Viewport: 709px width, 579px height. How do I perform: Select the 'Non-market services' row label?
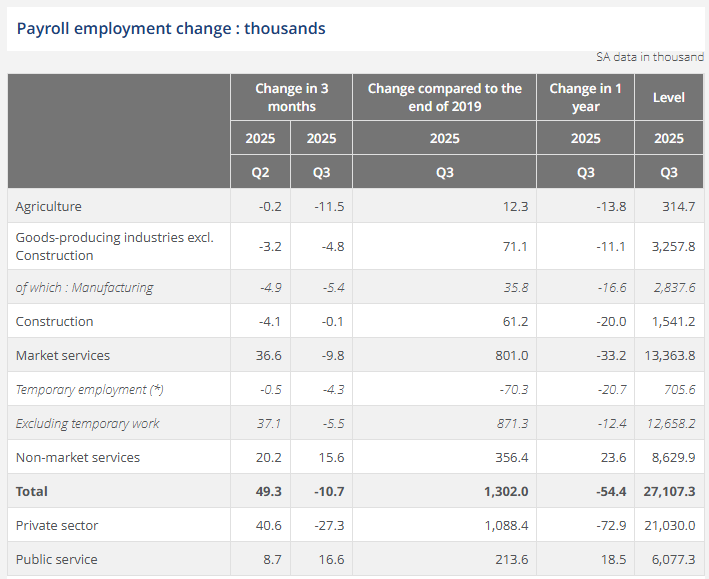tap(78, 457)
